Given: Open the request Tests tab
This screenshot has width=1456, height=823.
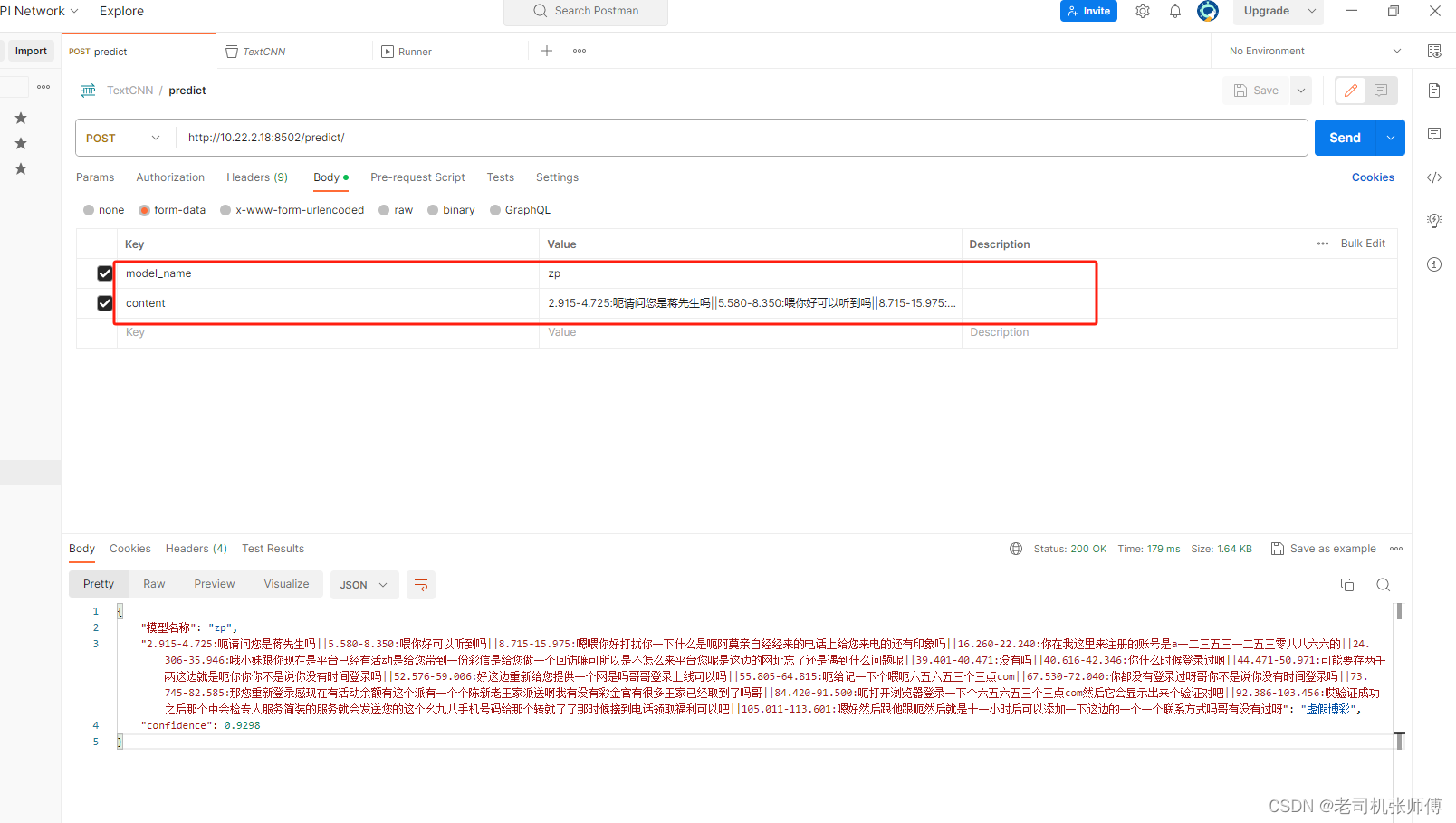Looking at the screenshot, I should [x=500, y=177].
